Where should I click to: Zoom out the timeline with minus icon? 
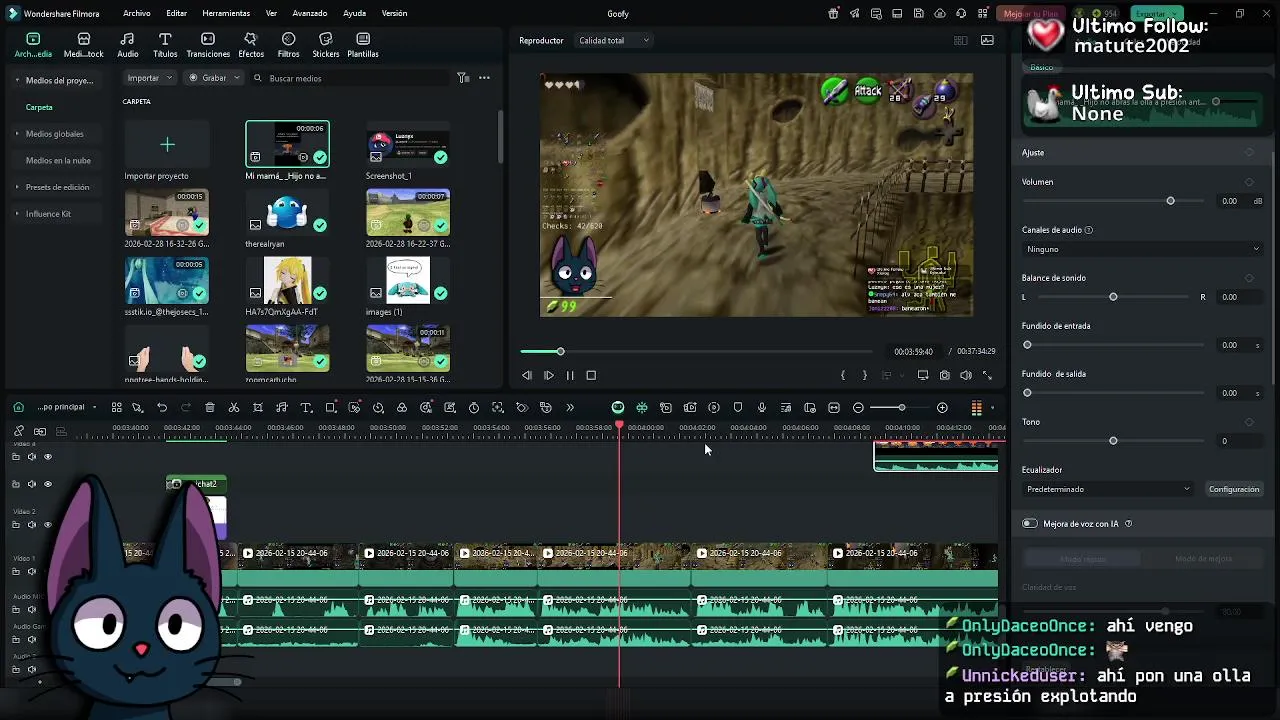[x=858, y=408]
